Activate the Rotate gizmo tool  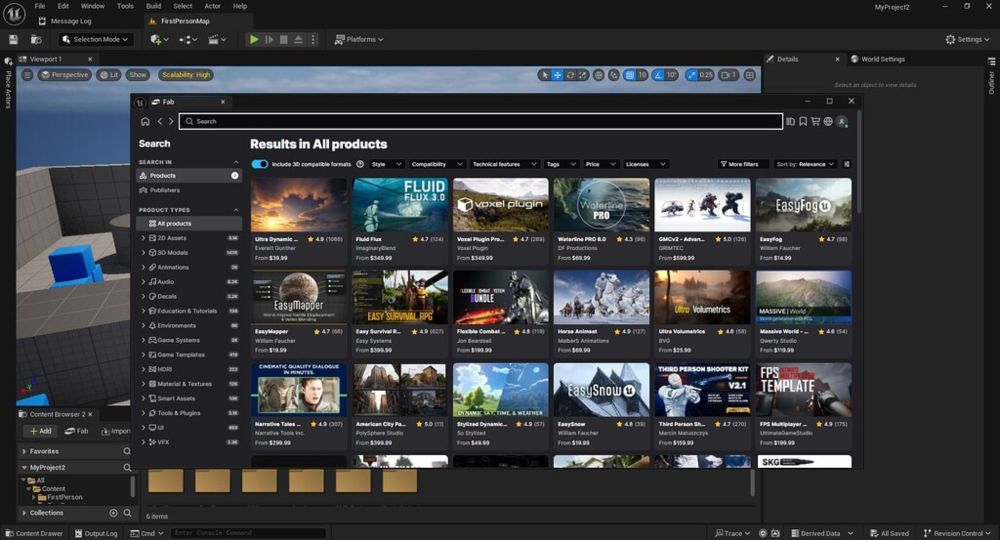click(570, 75)
